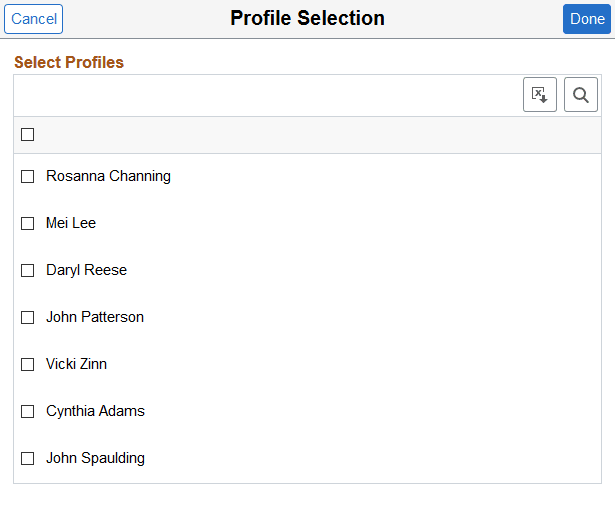Mark the checkbox beside Vicki Zinn
This screenshot has height=508, width=615.
click(28, 364)
